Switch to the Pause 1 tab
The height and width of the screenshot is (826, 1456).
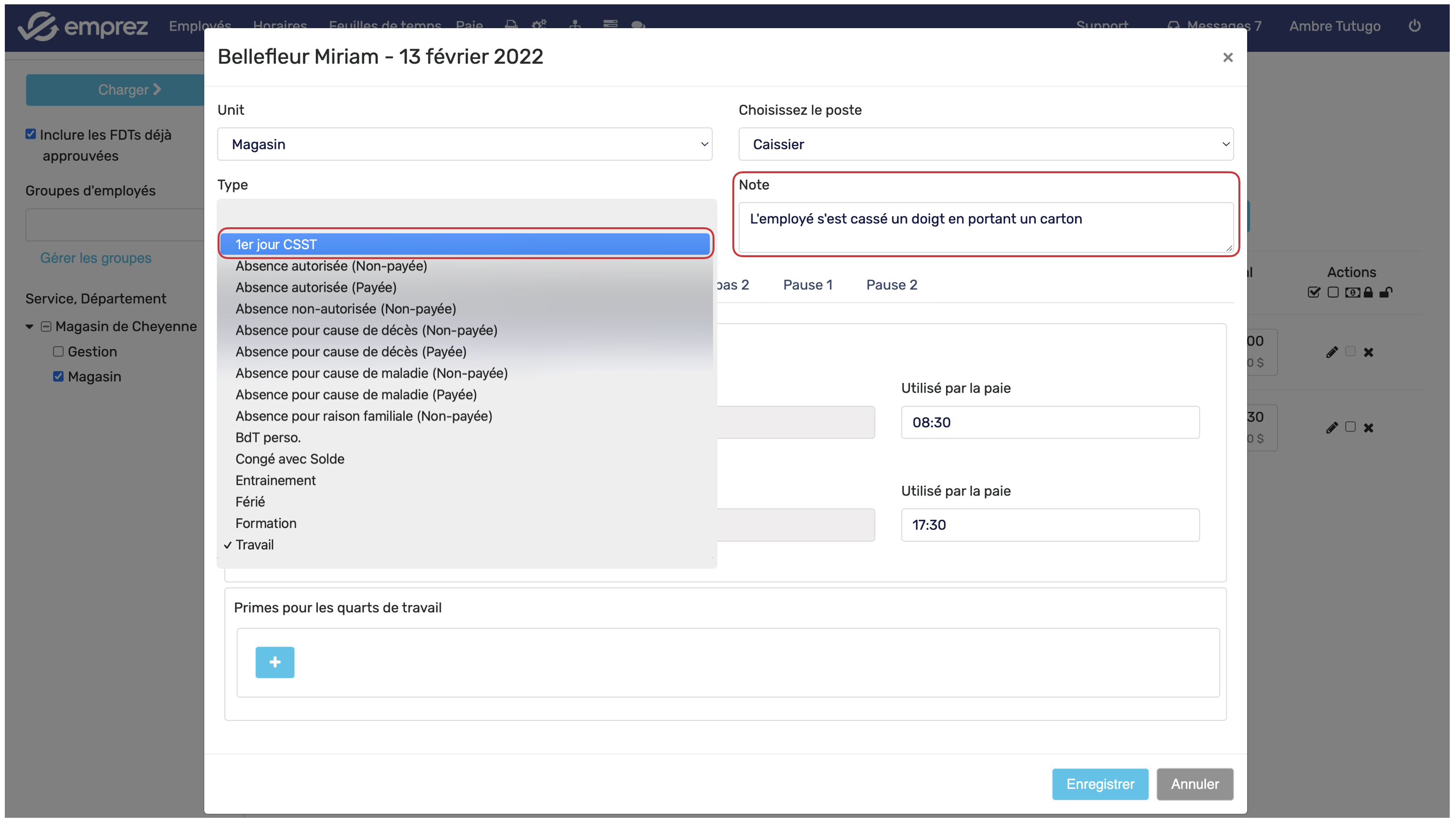807,285
